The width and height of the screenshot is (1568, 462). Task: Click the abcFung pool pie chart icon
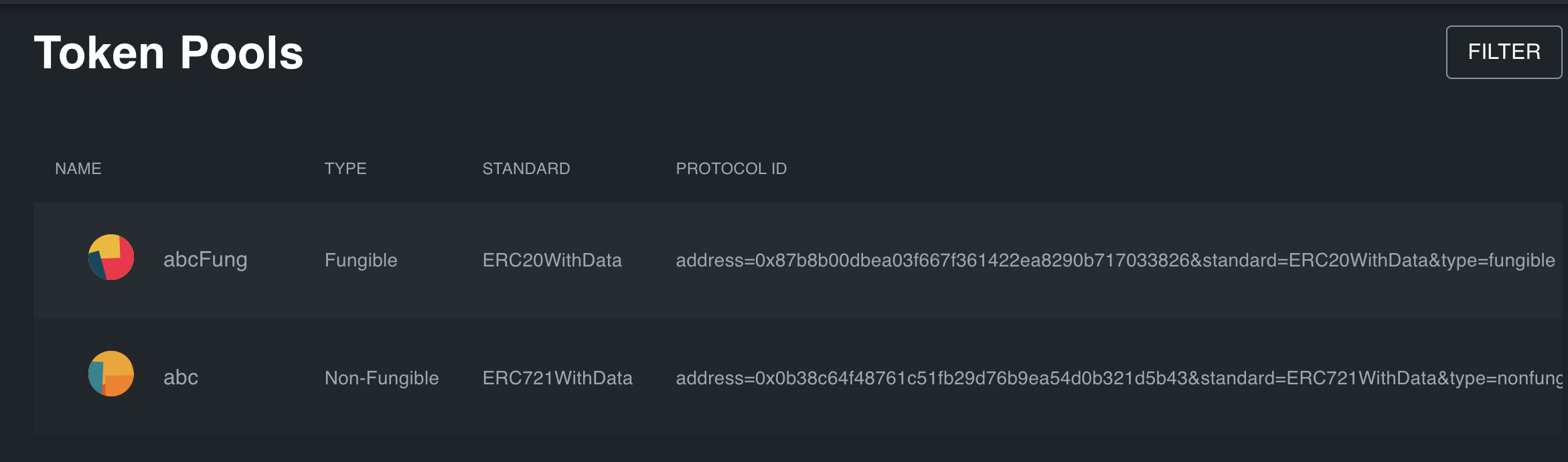[x=111, y=260]
